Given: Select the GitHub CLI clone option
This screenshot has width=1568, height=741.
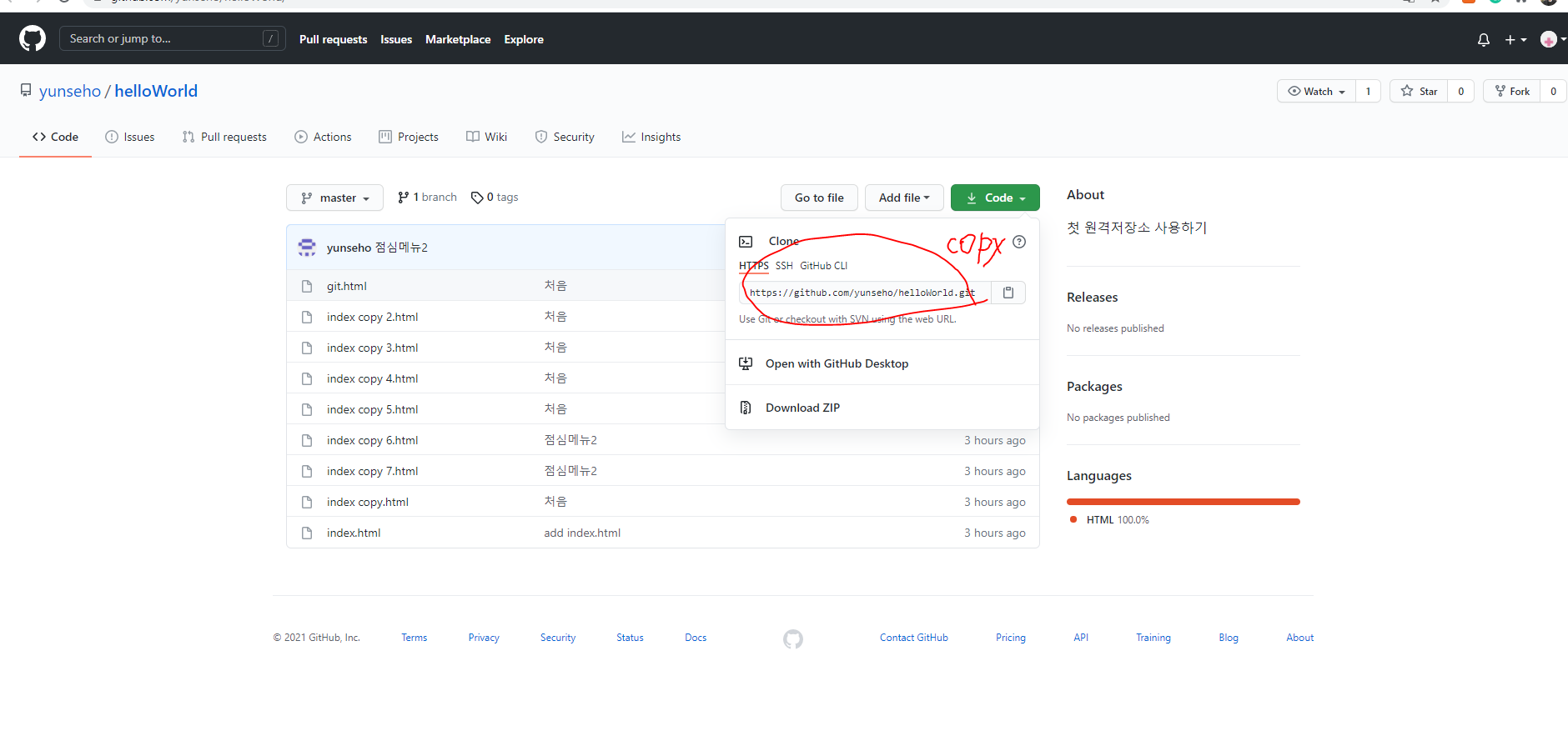Looking at the screenshot, I should click(x=823, y=266).
